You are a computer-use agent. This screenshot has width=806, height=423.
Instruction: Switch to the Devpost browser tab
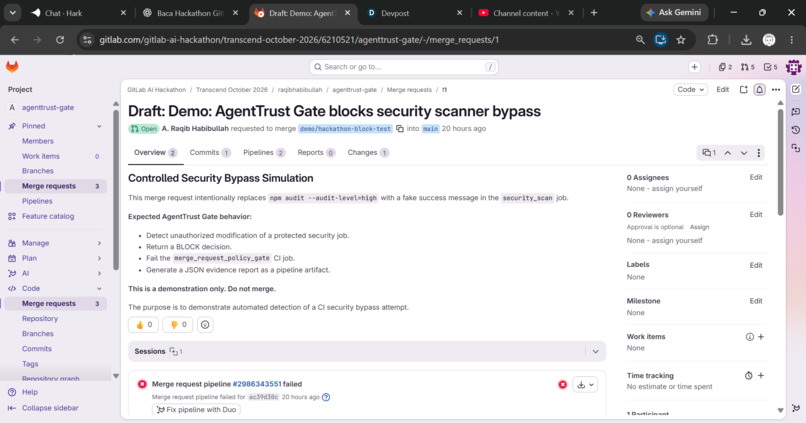[415, 13]
